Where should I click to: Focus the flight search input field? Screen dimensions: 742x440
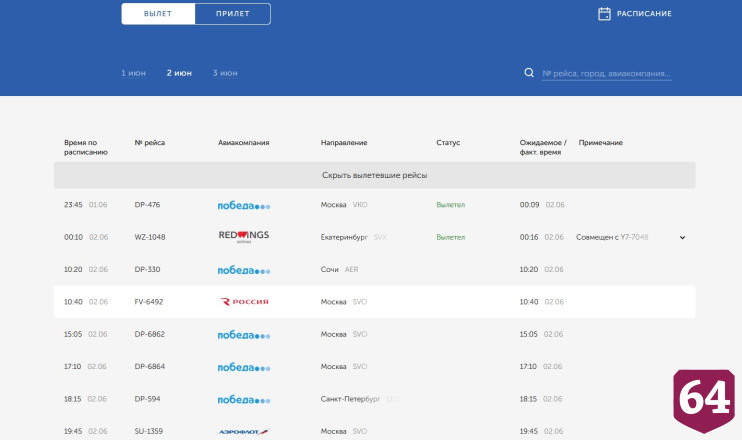[x=607, y=74]
